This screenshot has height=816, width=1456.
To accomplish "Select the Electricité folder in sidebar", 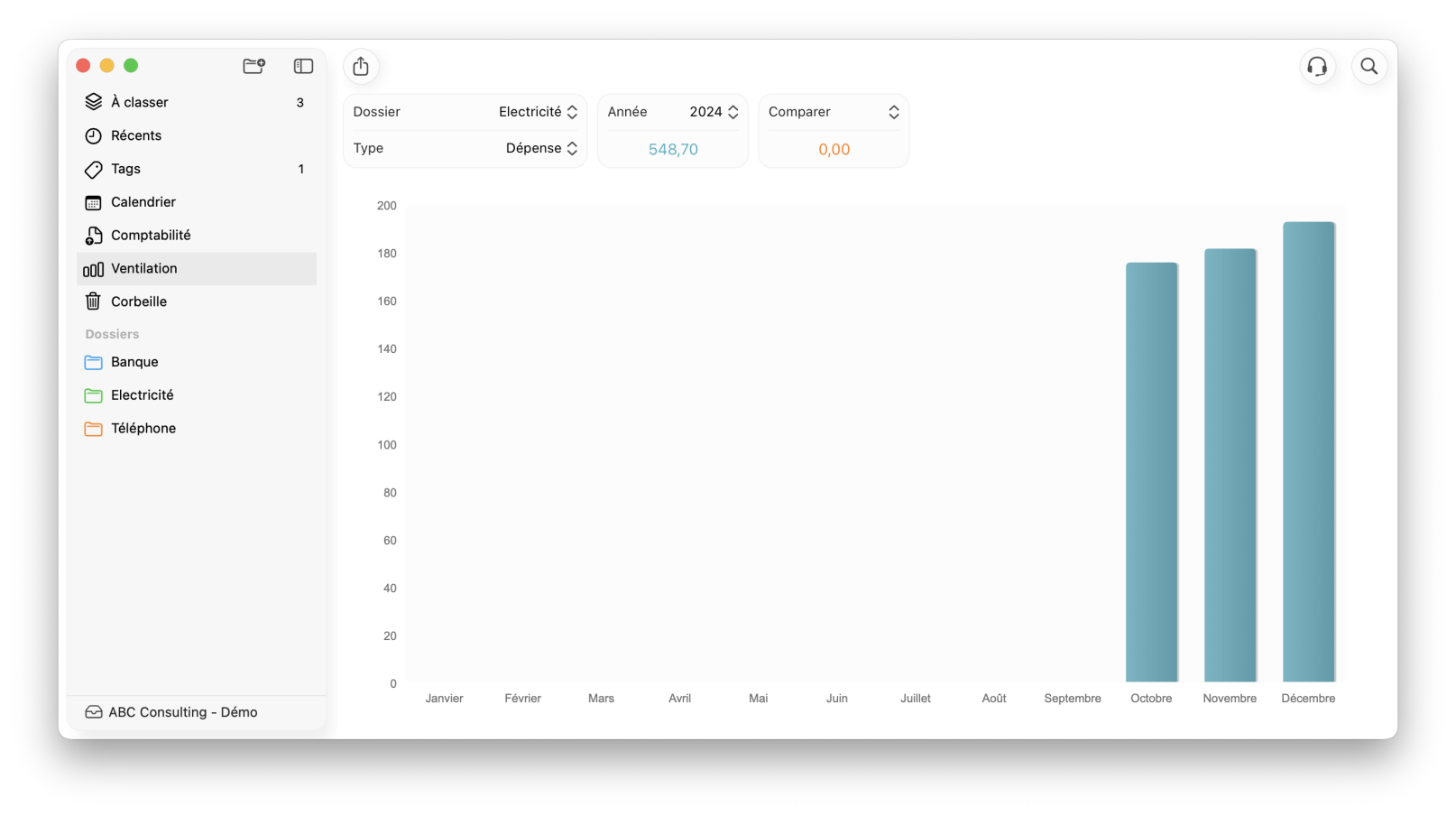I will [142, 395].
